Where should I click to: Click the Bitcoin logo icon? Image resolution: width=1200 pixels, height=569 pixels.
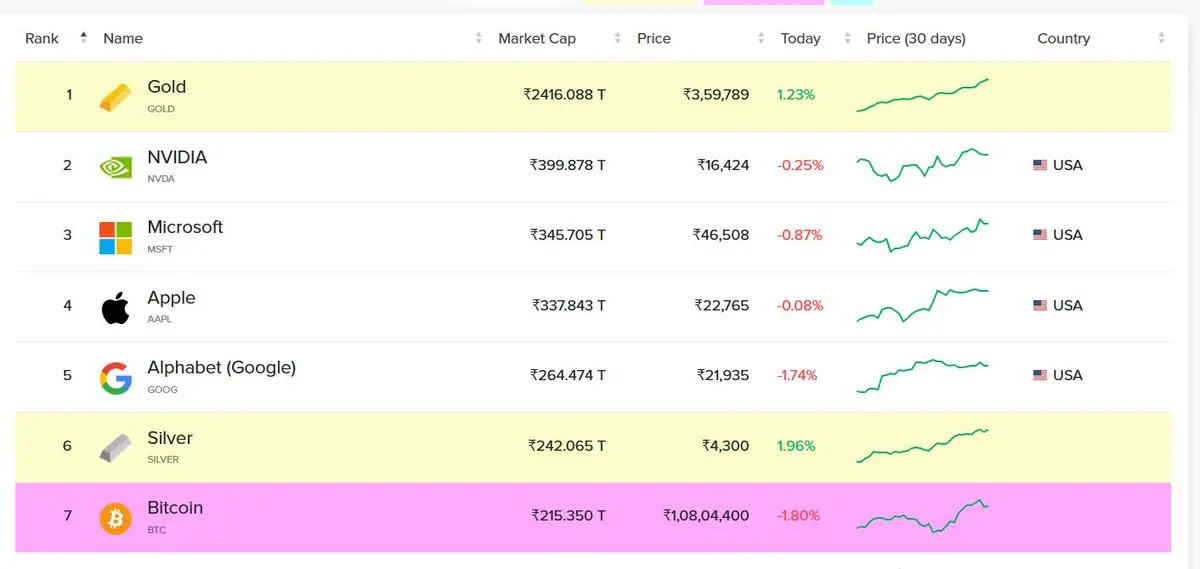[x=115, y=518]
